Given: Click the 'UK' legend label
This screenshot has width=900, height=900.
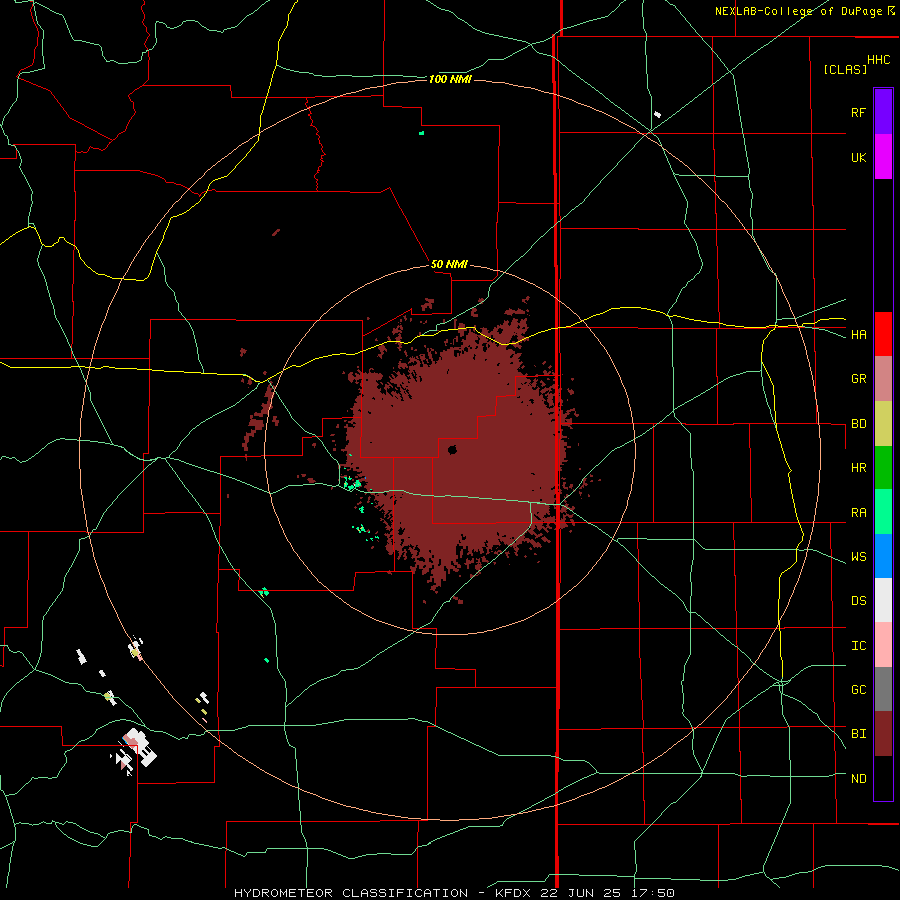Looking at the screenshot, I should click(858, 158).
